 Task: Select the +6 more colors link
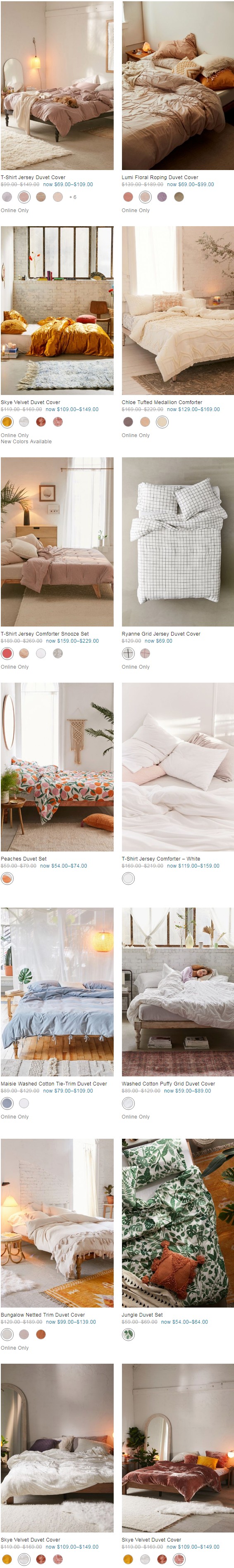(72, 197)
